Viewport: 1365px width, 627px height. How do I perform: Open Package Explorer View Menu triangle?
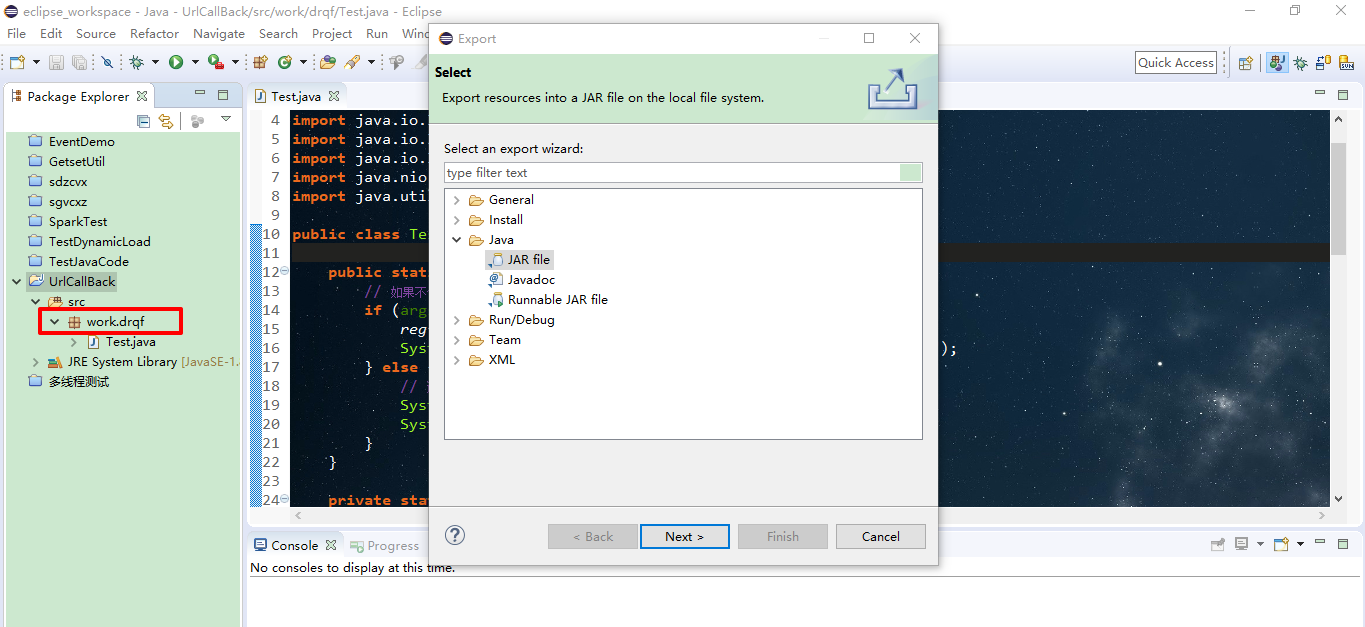pos(226,119)
